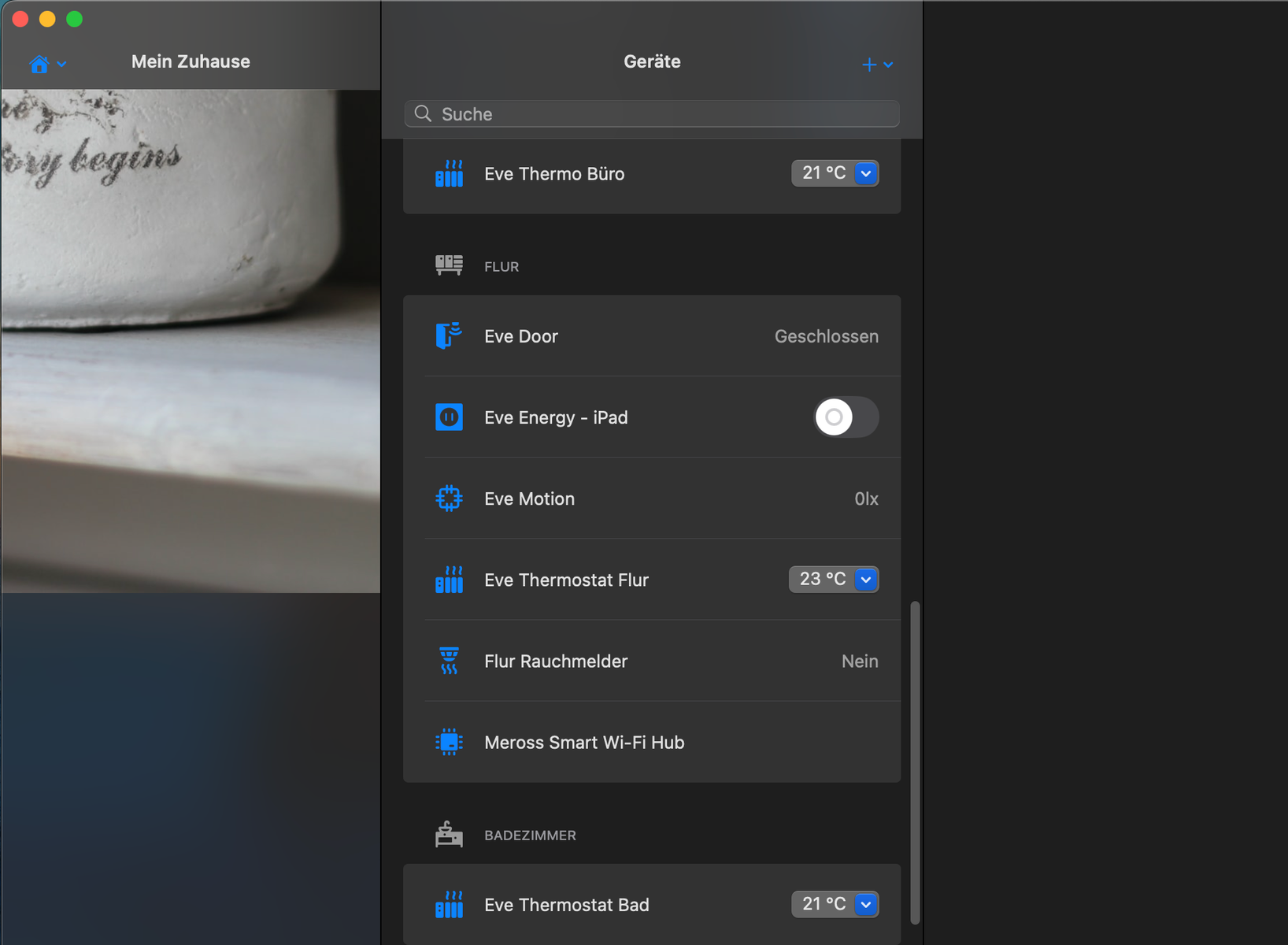Click the FLUR room header
1288x945 pixels.
click(x=502, y=267)
